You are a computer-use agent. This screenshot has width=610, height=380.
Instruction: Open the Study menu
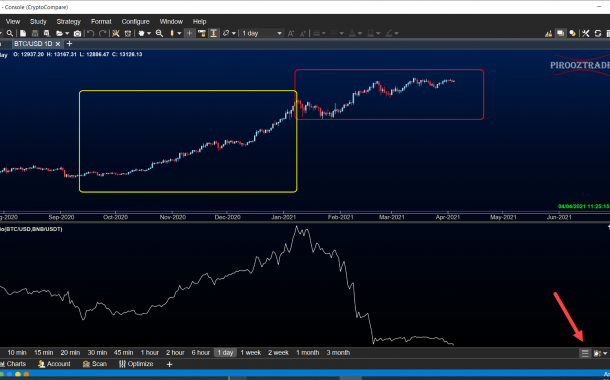pos(38,21)
